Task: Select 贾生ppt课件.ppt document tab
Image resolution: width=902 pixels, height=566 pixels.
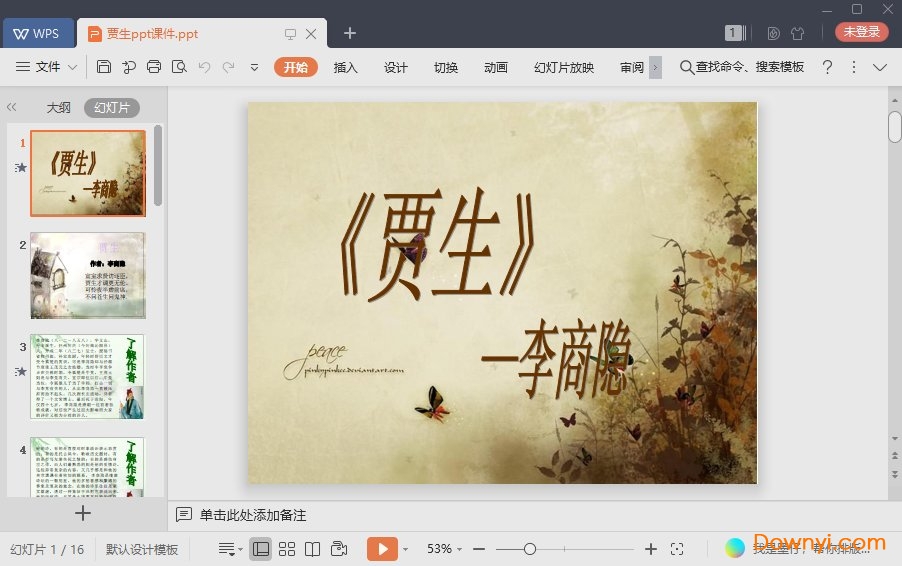Action: (152, 34)
